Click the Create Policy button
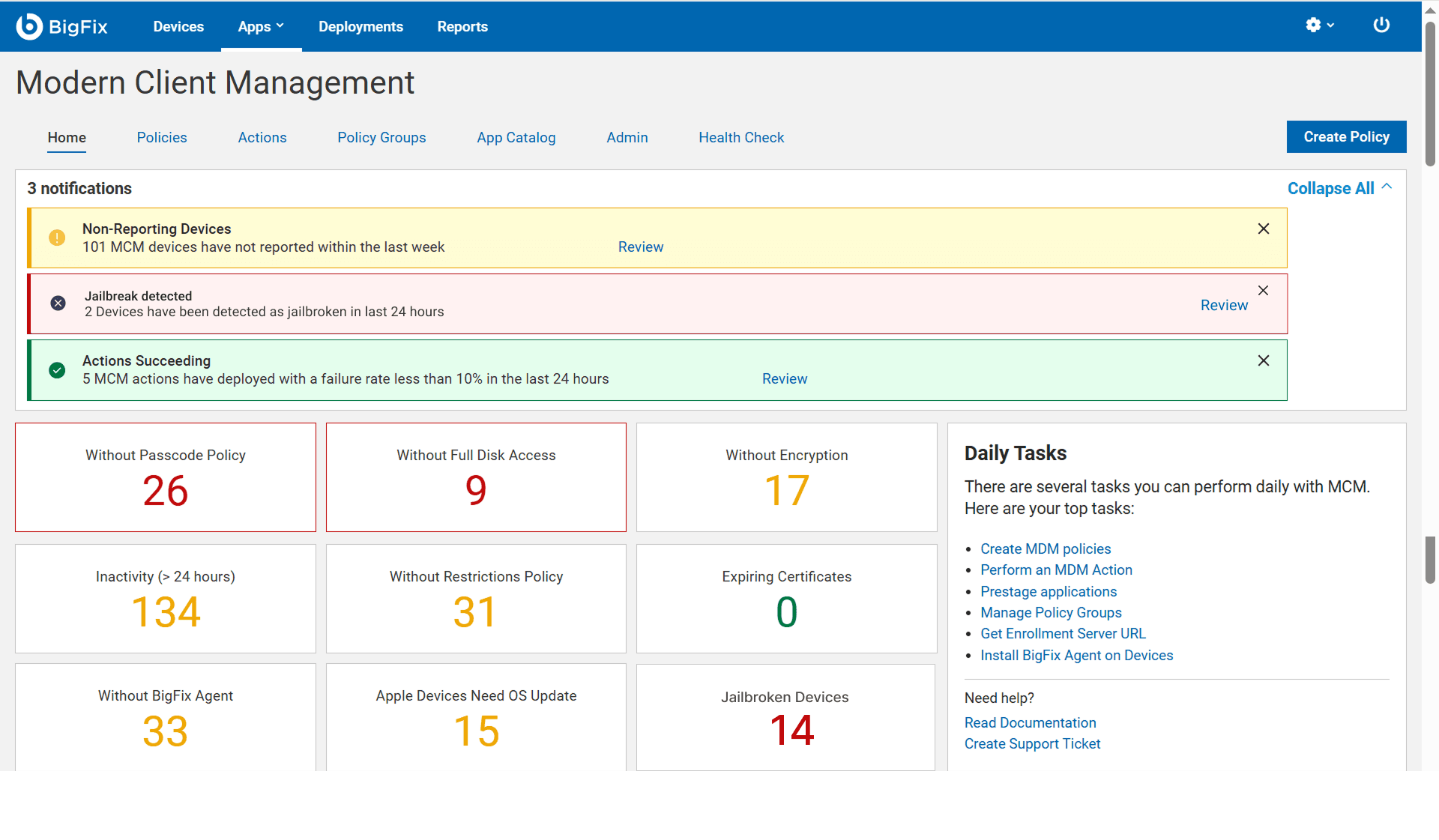The width and height of the screenshot is (1439, 840). 1346,137
